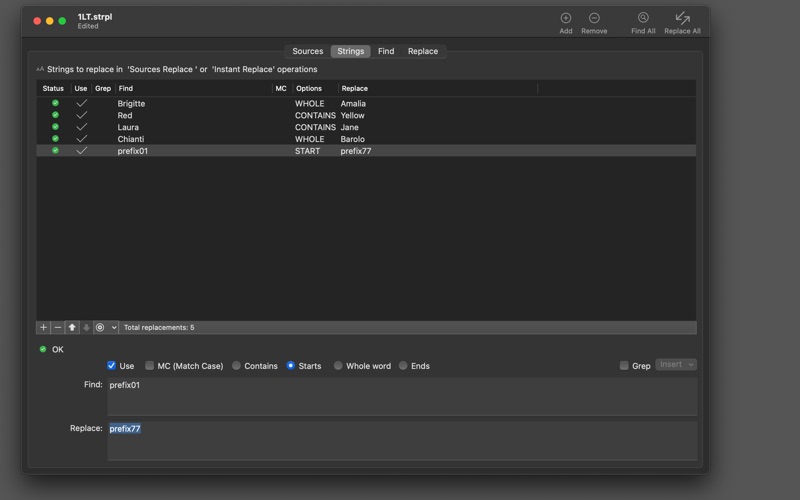Image resolution: width=800 pixels, height=500 pixels.
Task: Switch to the Sources tab
Action: point(308,51)
